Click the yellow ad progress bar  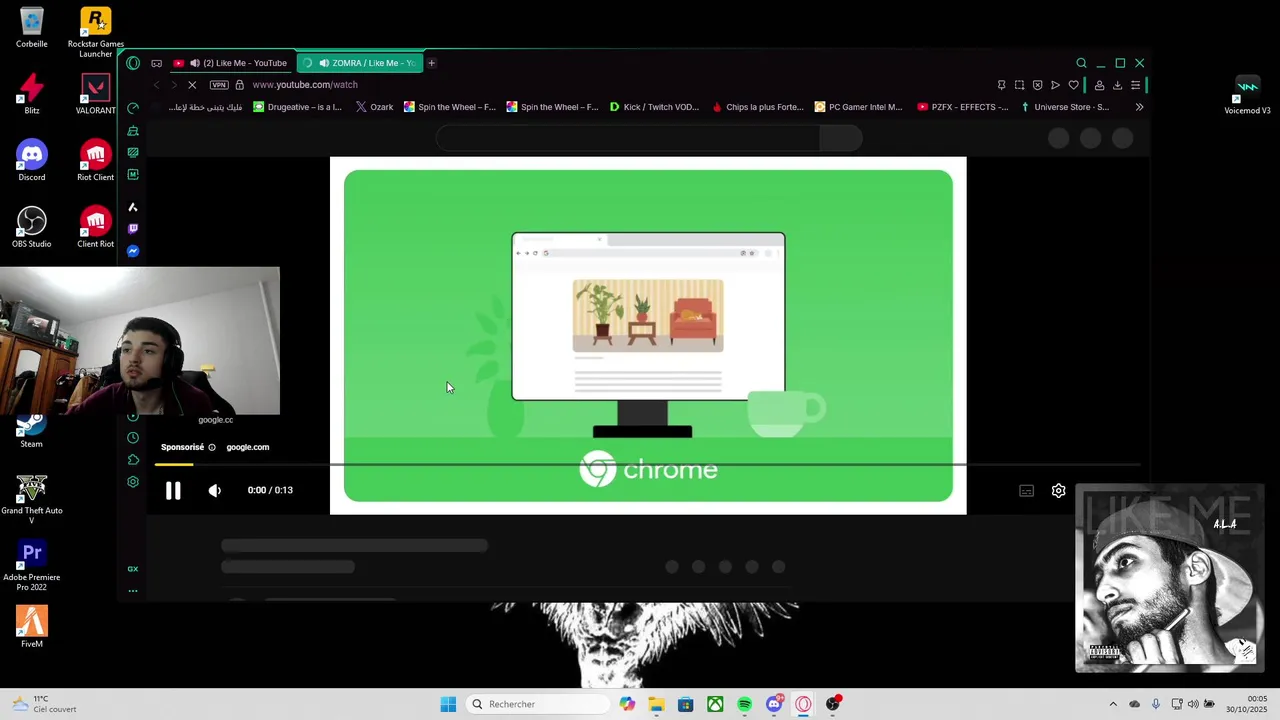pyautogui.click(x=174, y=464)
